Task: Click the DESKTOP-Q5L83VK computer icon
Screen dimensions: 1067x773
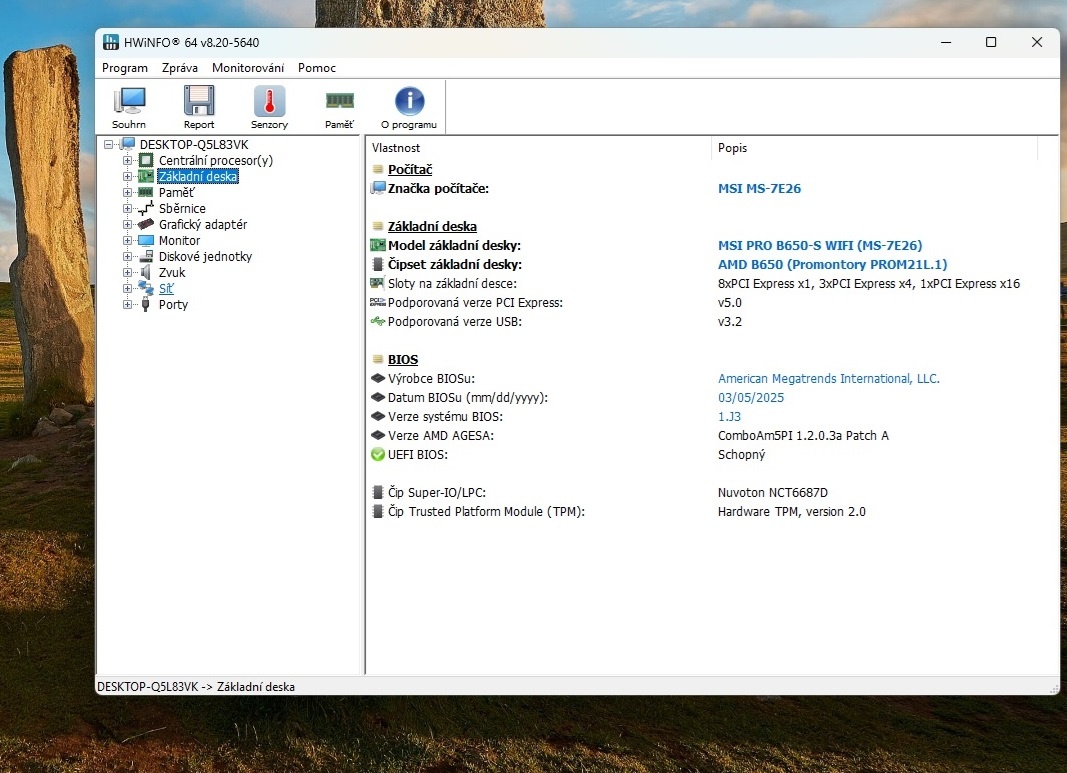Action: [x=127, y=144]
